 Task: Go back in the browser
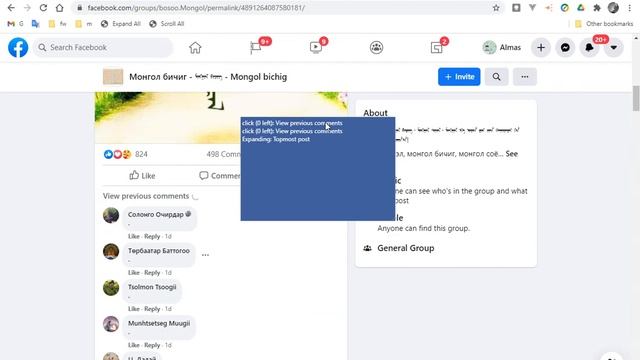(x=11, y=8)
